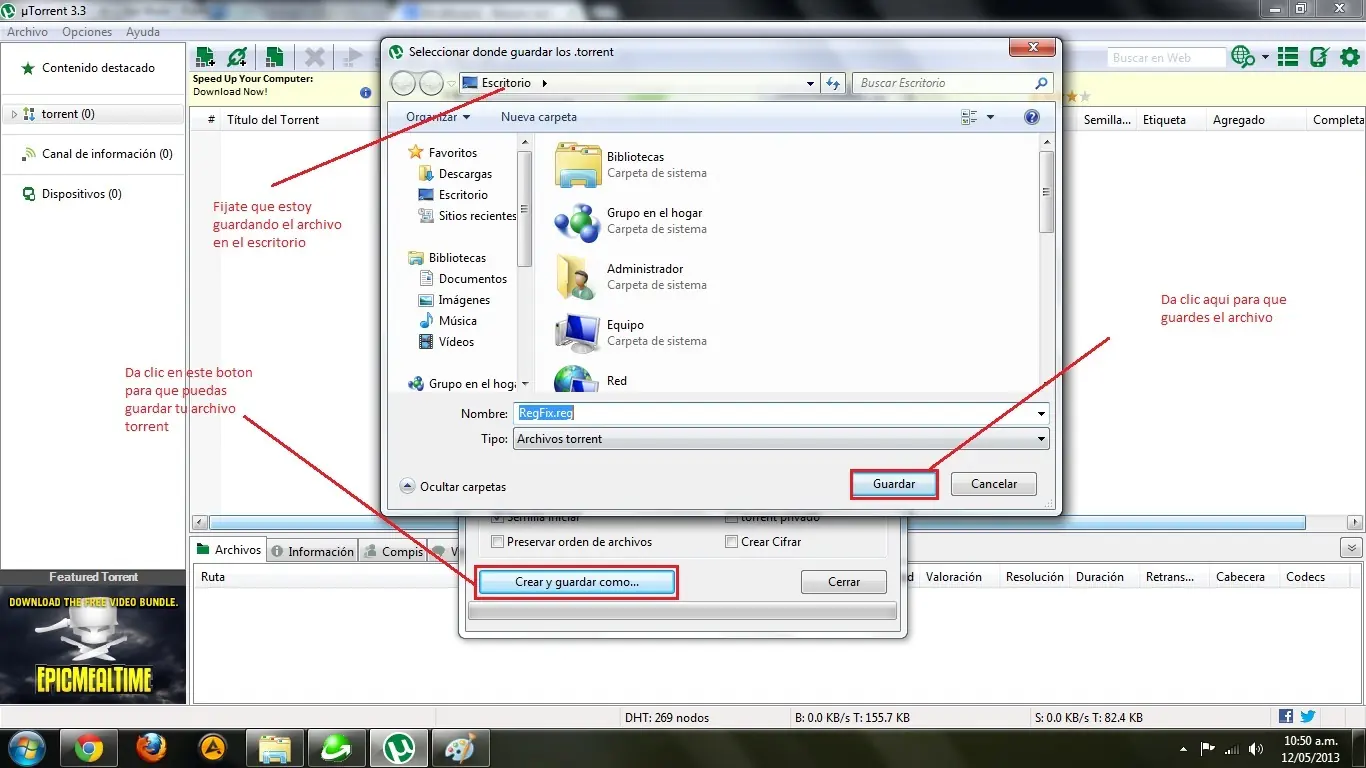This screenshot has height=768, width=1366.
Task: Open the Opciones menu
Action: coord(87,32)
